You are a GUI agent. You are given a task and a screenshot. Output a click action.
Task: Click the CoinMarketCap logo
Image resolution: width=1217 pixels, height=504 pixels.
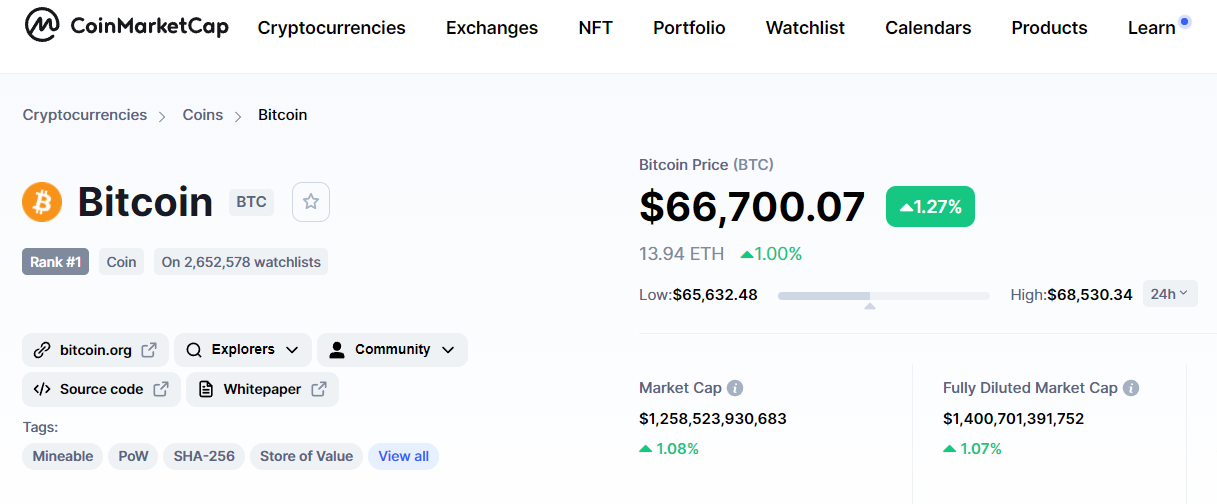click(126, 27)
